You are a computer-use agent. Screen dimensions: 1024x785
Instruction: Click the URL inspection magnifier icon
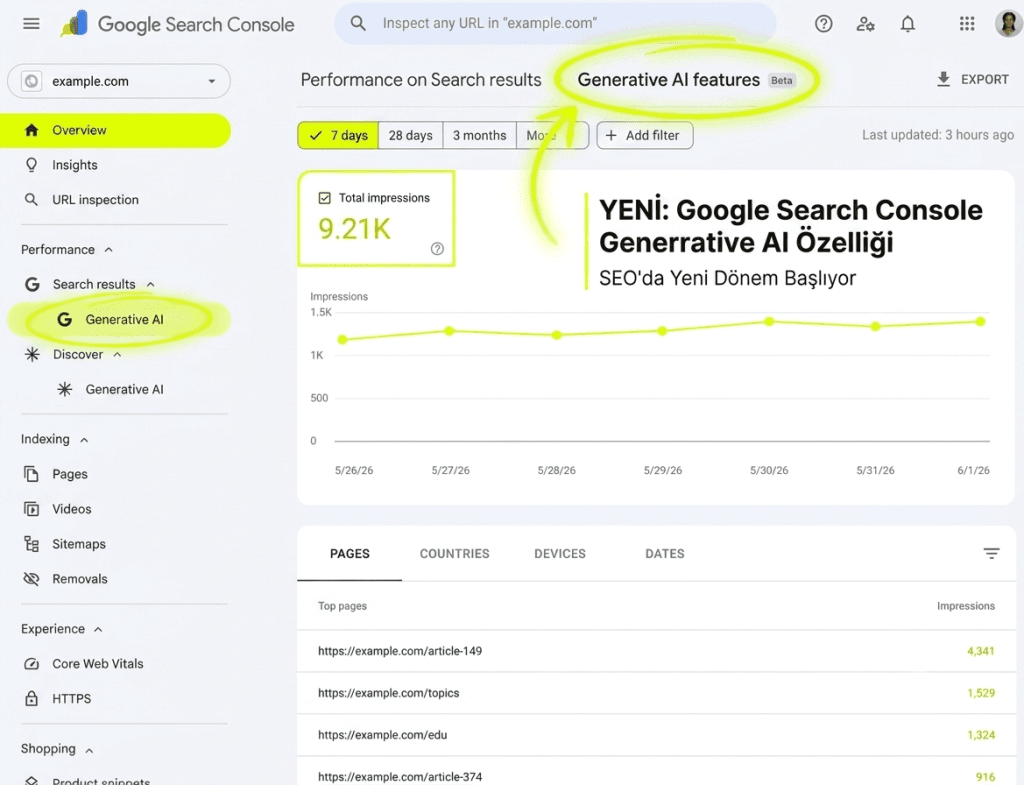click(x=31, y=199)
